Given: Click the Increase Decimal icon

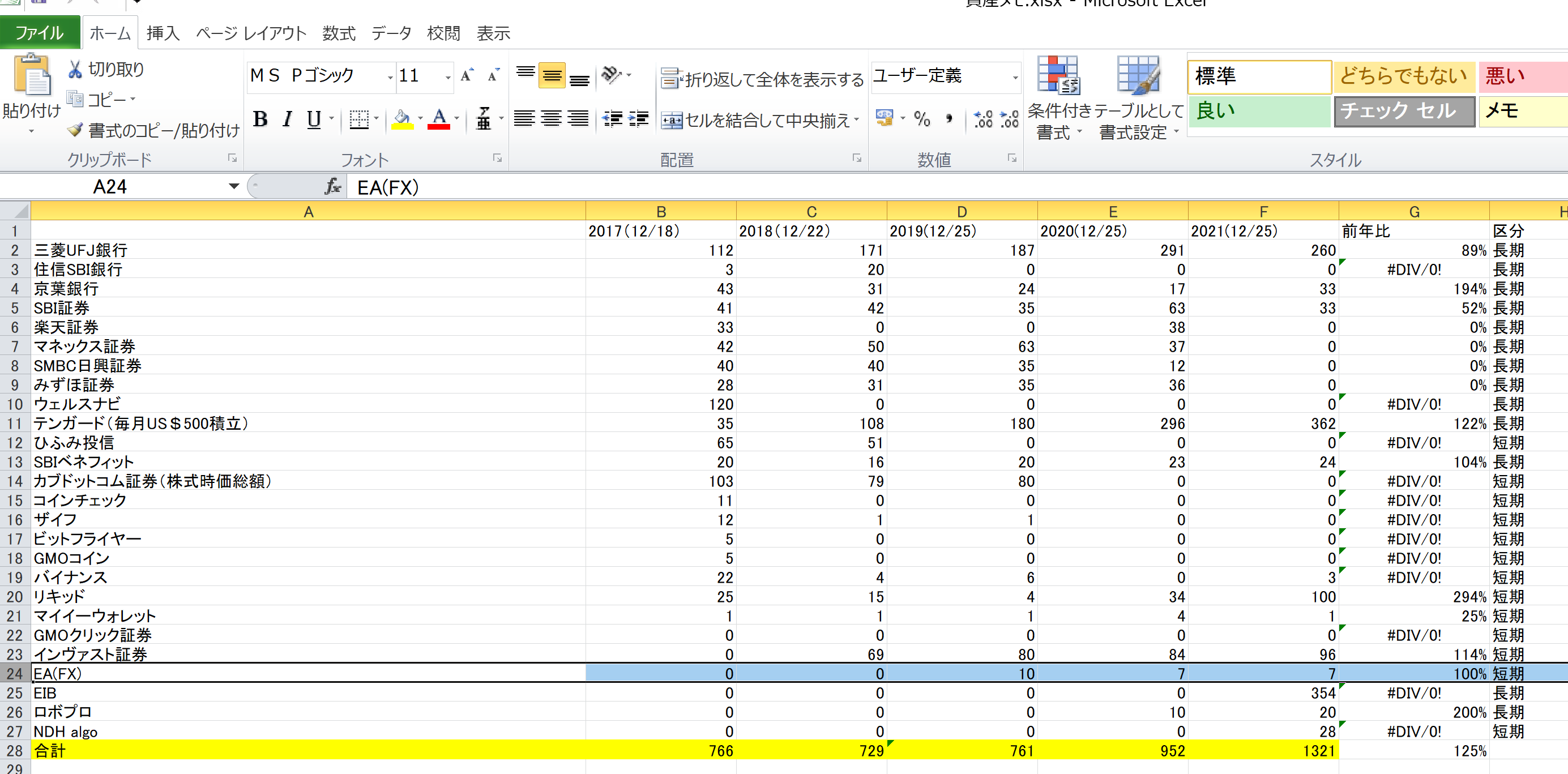Looking at the screenshot, I should point(982,119).
